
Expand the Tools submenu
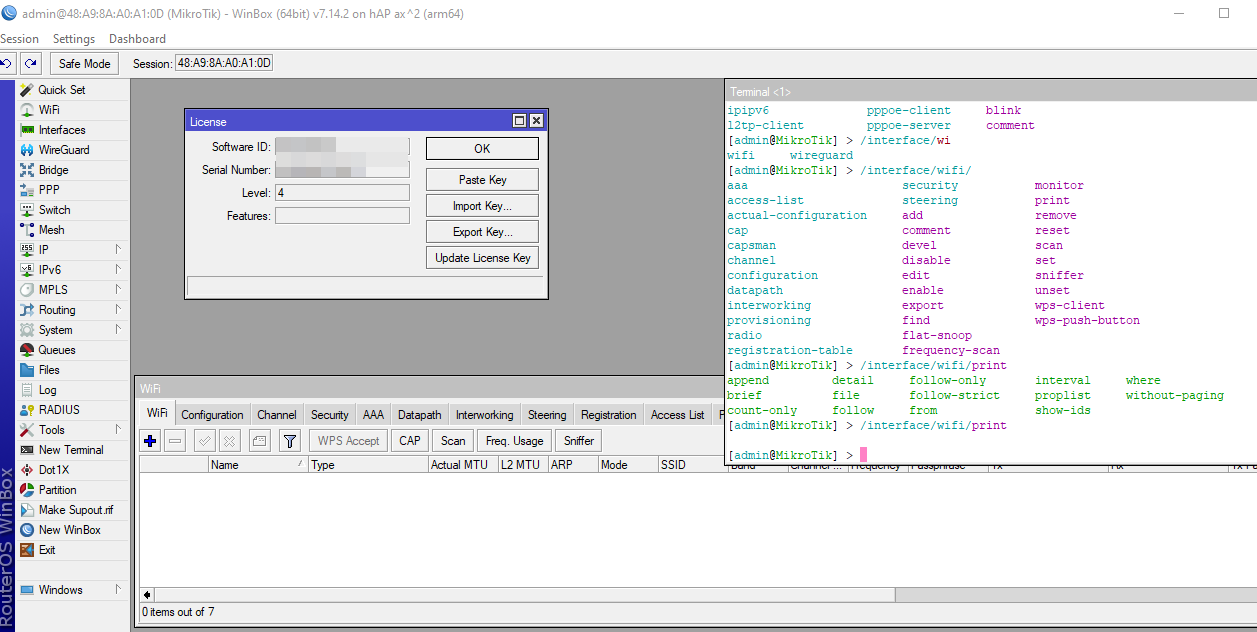[52, 430]
